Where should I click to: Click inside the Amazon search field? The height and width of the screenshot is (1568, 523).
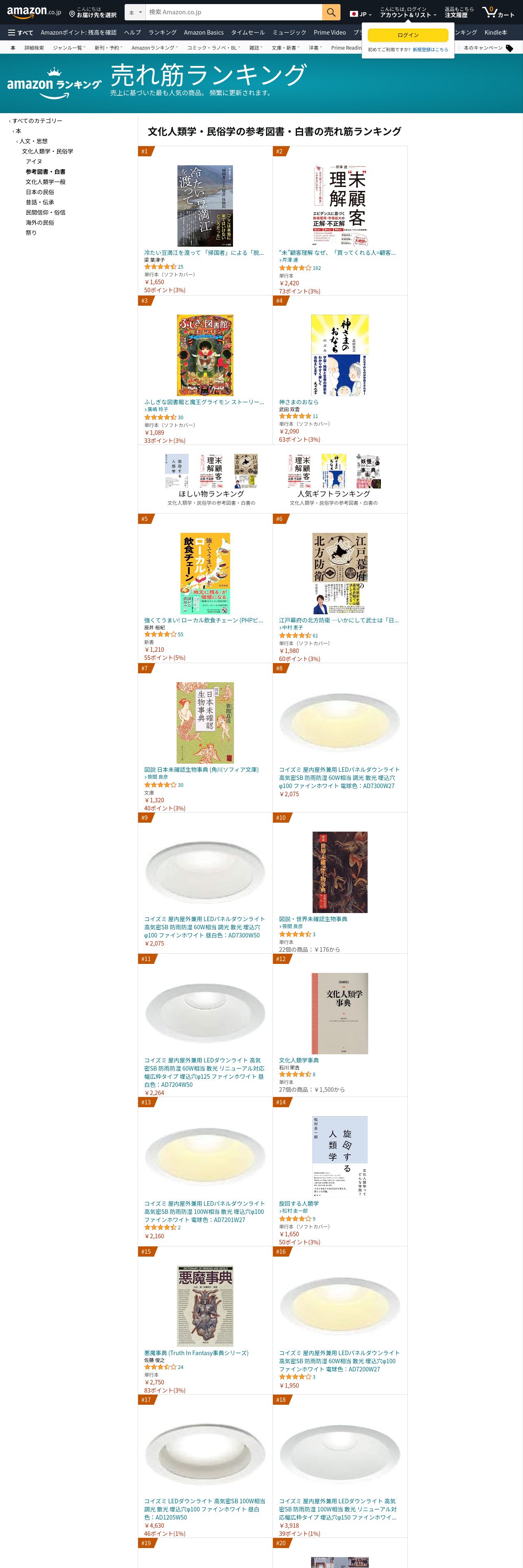pos(234,12)
